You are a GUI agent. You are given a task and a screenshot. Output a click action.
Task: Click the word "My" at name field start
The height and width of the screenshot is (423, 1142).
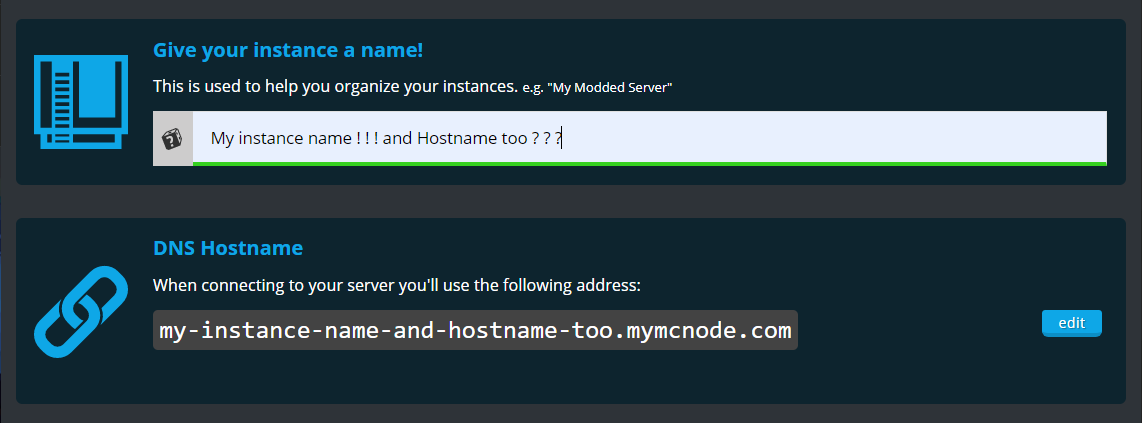click(221, 138)
